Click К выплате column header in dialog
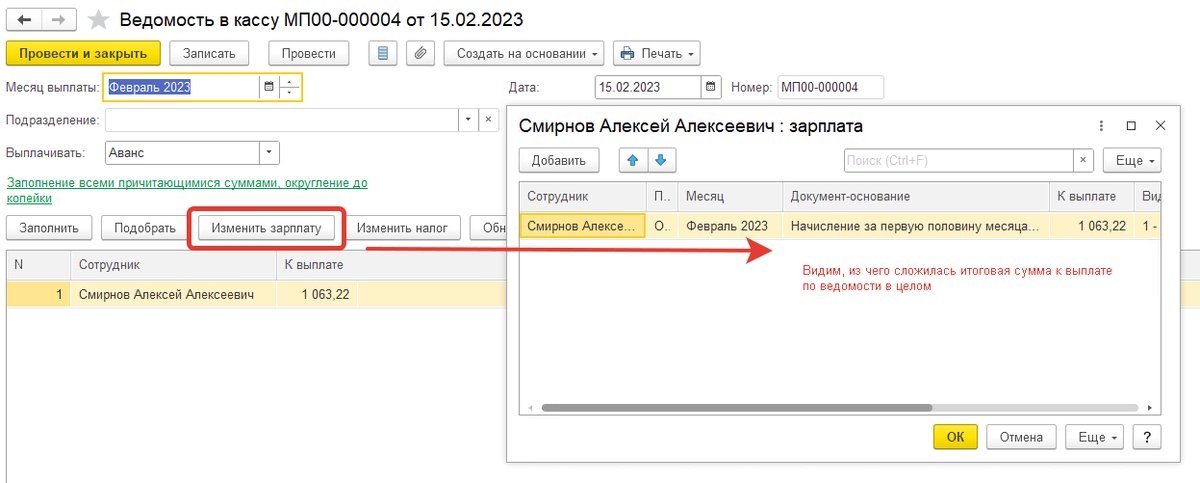This screenshot has height=483, width=1200. [x=1091, y=197]
